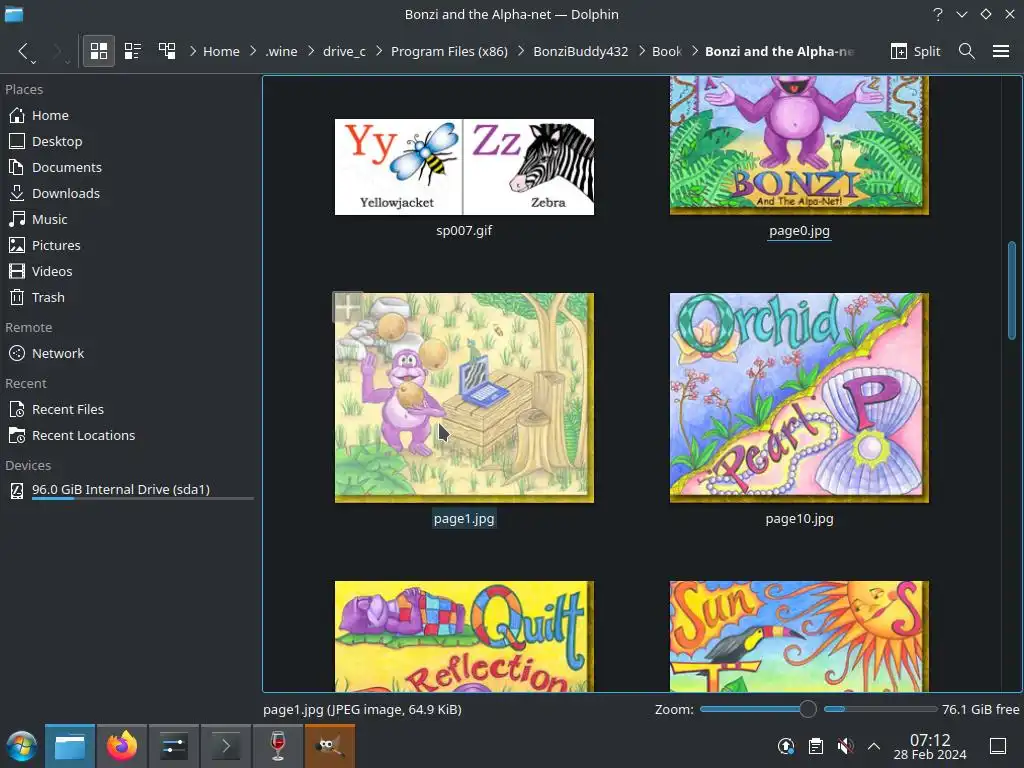Click the page1.jpg file name label
This screenshot has width=1024, height=768.
464,519
